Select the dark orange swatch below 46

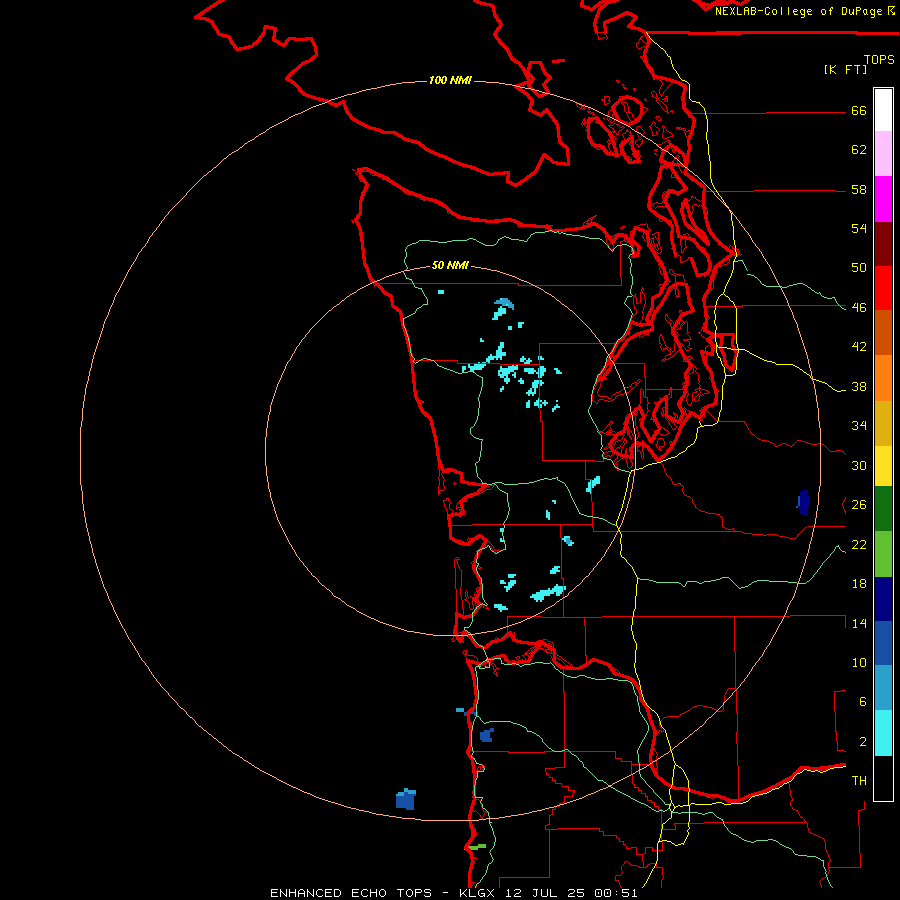tap(883, 332)
